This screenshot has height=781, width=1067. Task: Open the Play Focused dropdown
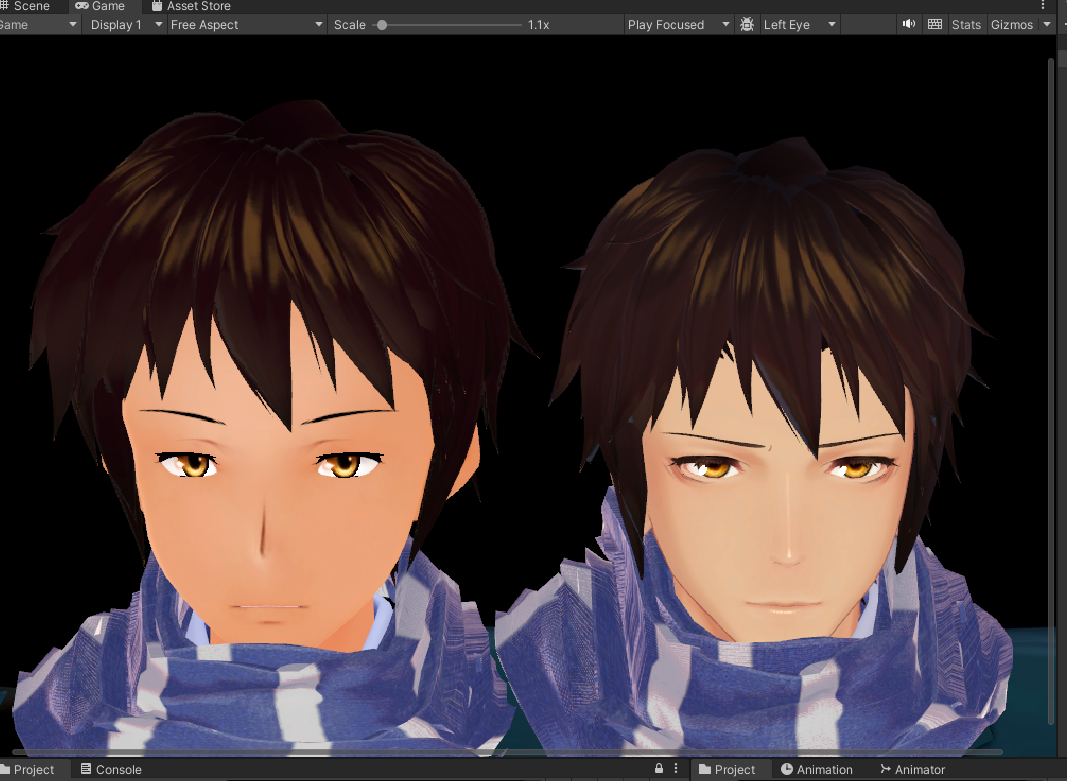coord(678,24)
